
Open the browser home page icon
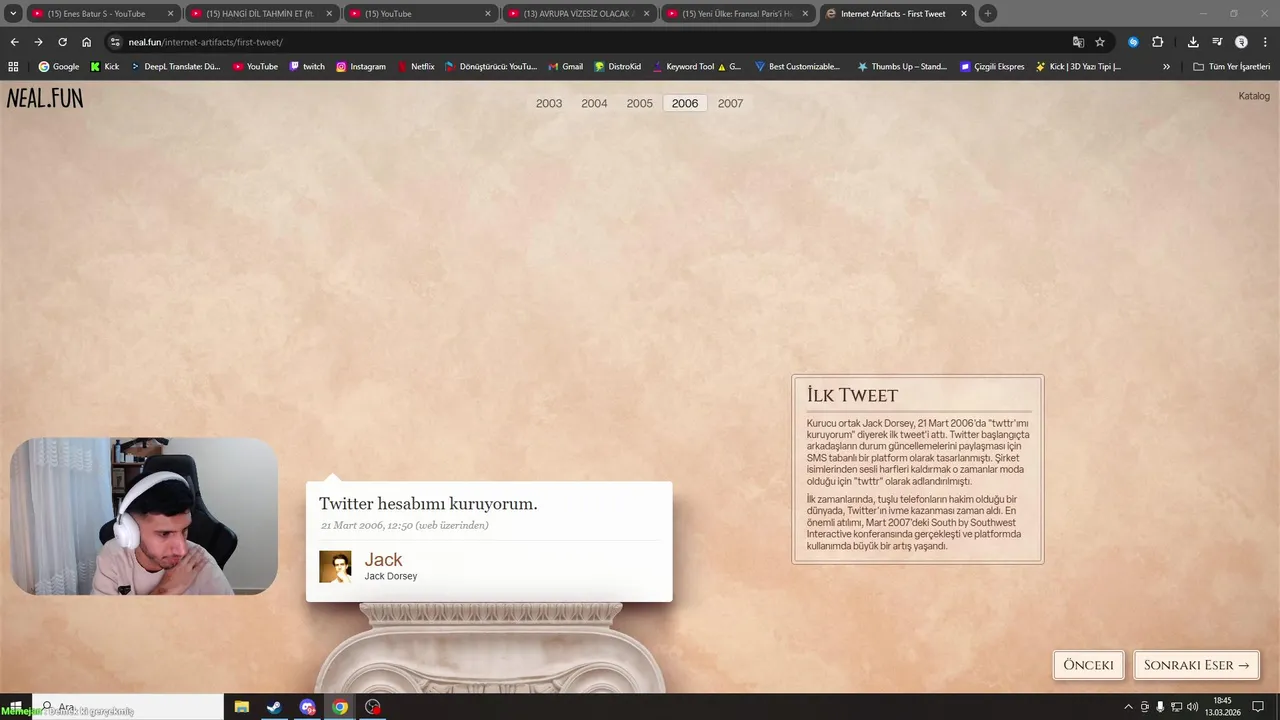[x=87, y=42]
